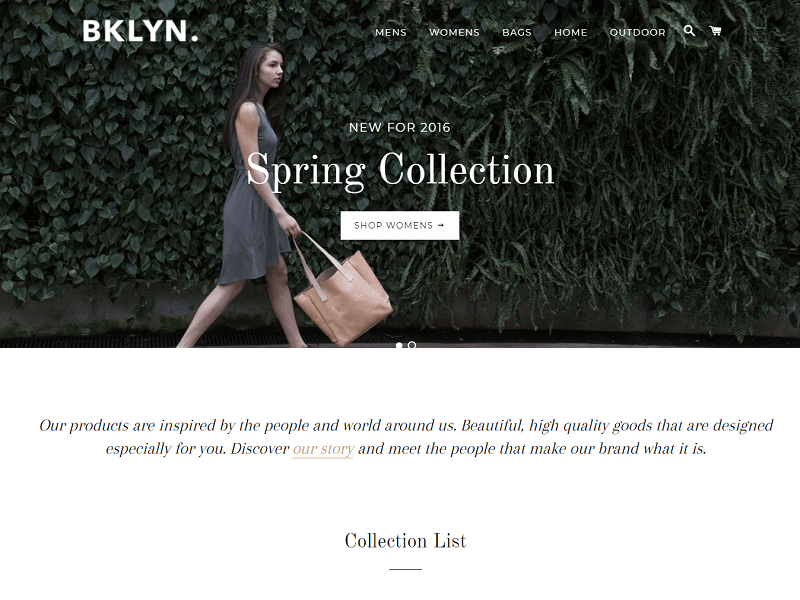Open the search magnifier icon
The image size is (800, 600).
[x=689, y=31]
